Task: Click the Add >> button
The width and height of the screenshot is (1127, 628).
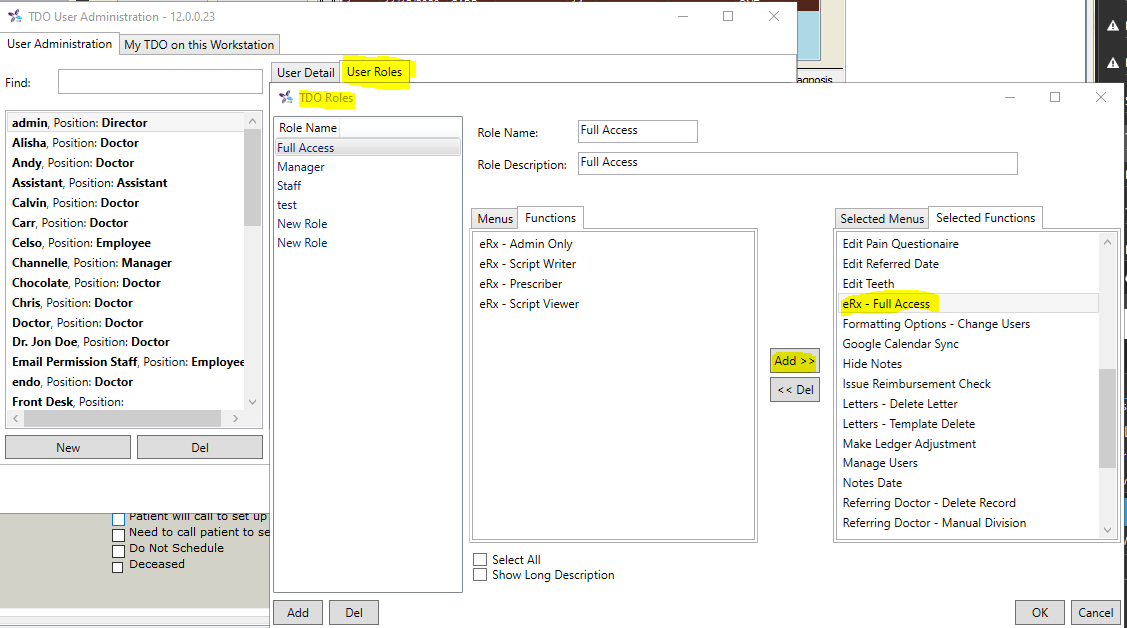Action: 794,360
